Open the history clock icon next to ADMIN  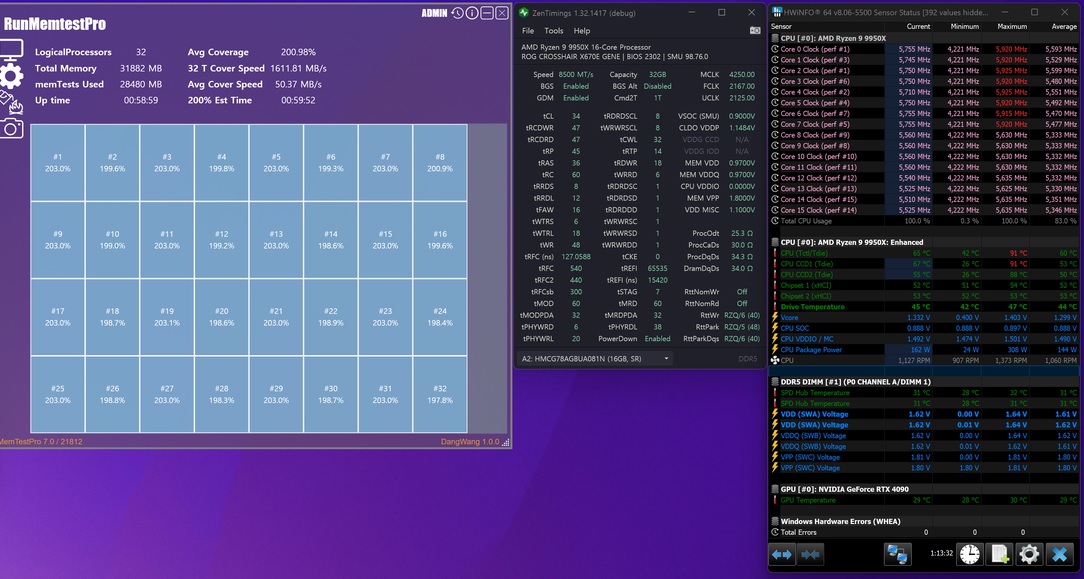pyautogui.click(x=458, y=13)
